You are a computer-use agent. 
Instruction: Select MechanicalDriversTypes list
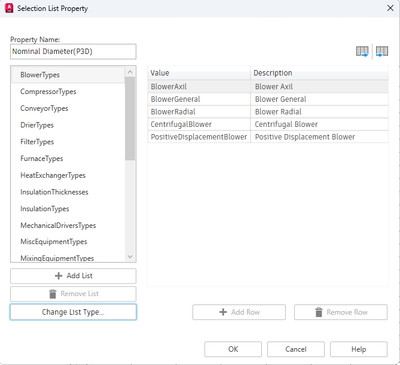(58, 225)
